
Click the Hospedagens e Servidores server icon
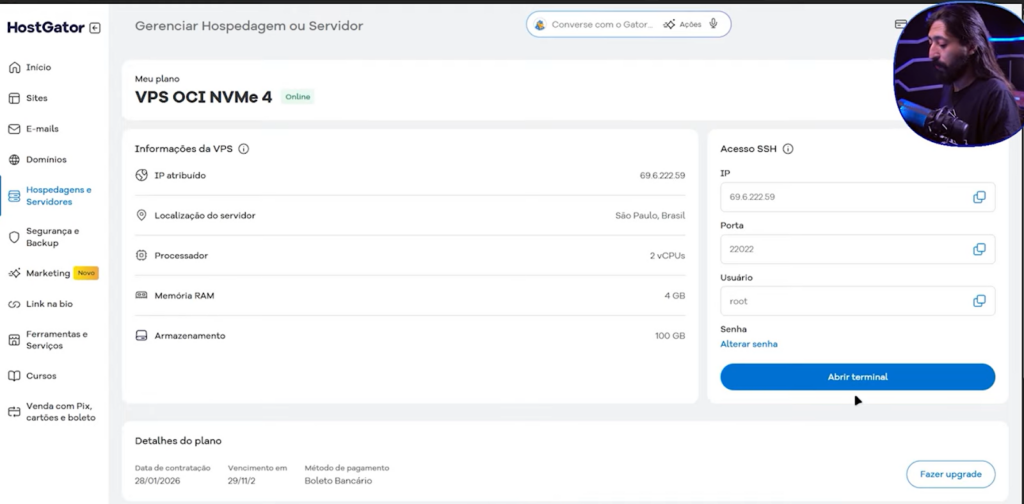pos(14,197)
